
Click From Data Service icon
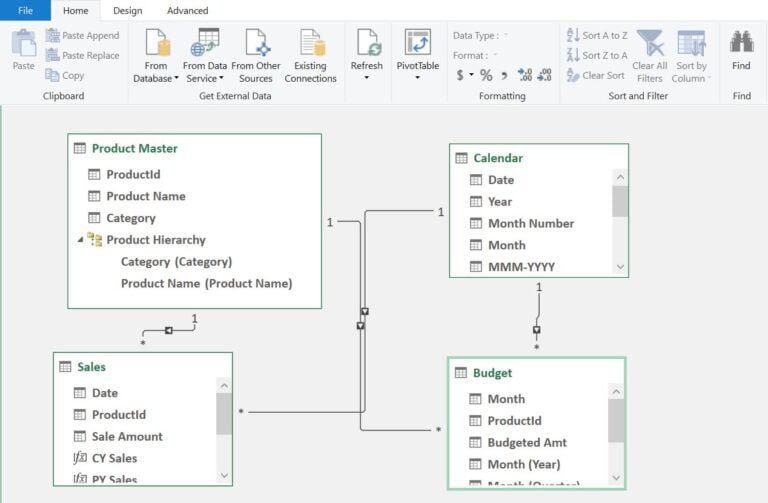(x=207, y=44)
